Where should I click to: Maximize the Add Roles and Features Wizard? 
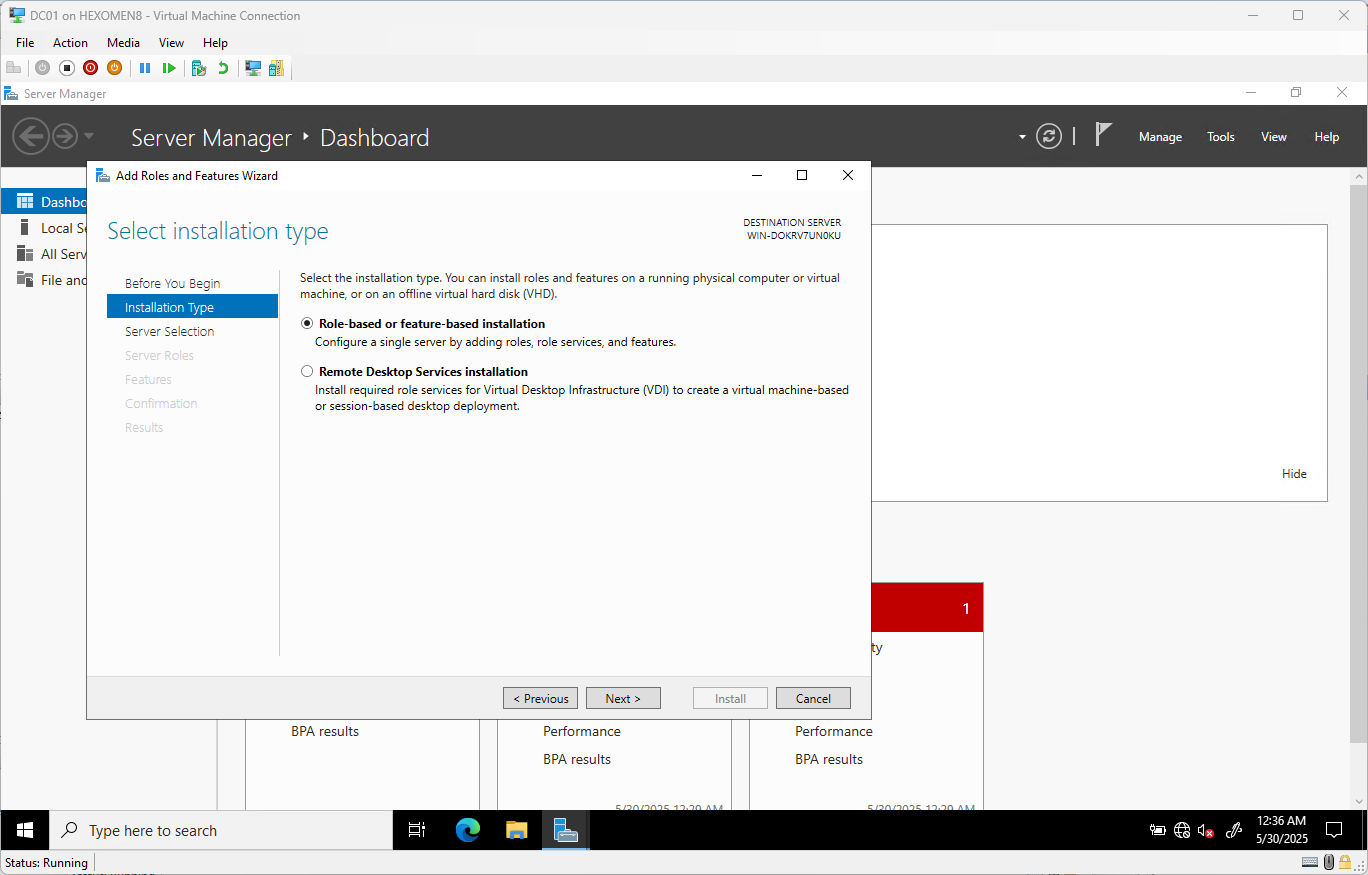pos(802,175)
